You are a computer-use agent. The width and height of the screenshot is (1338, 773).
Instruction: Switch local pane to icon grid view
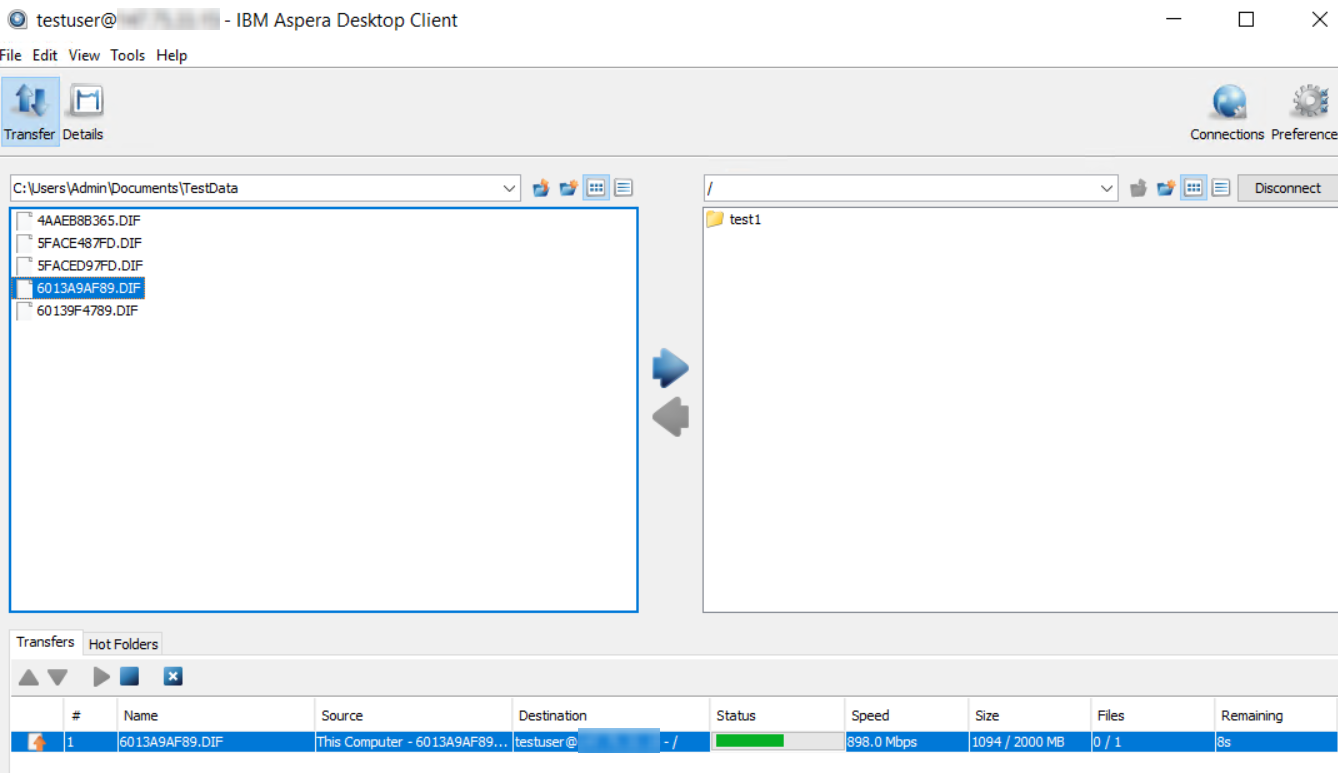point(597,188)
